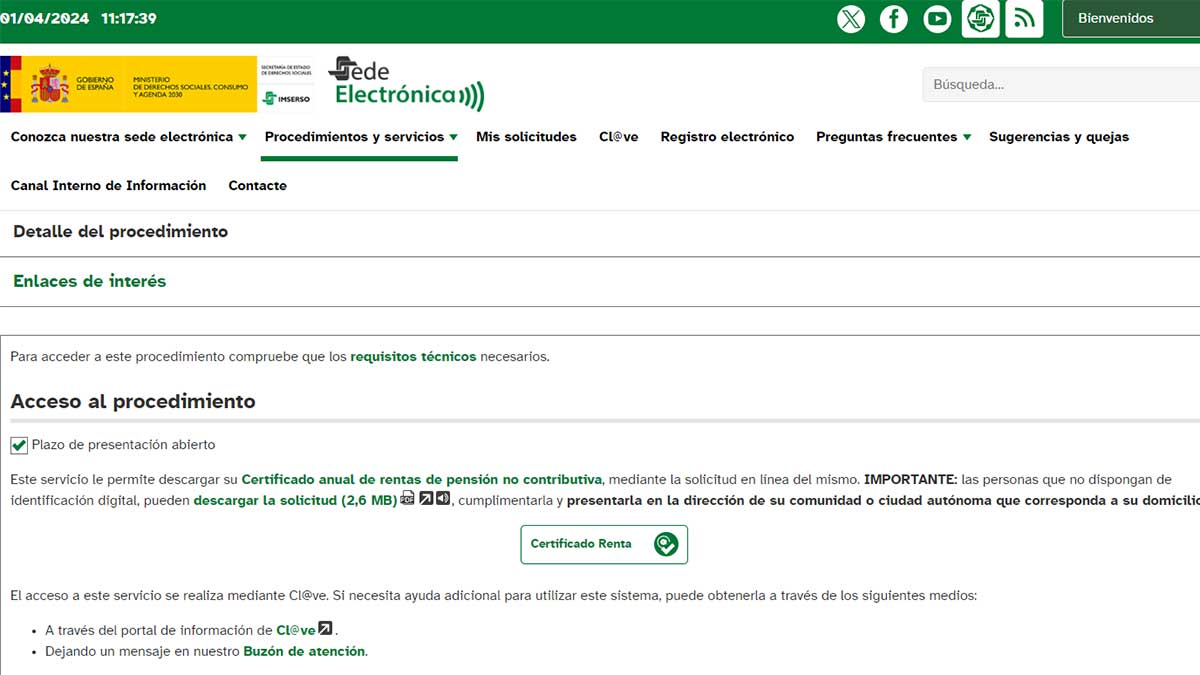Click the PDF icon beside descargar la solicitud
The height and width of the screenshot is (675, 1200).
407,498
